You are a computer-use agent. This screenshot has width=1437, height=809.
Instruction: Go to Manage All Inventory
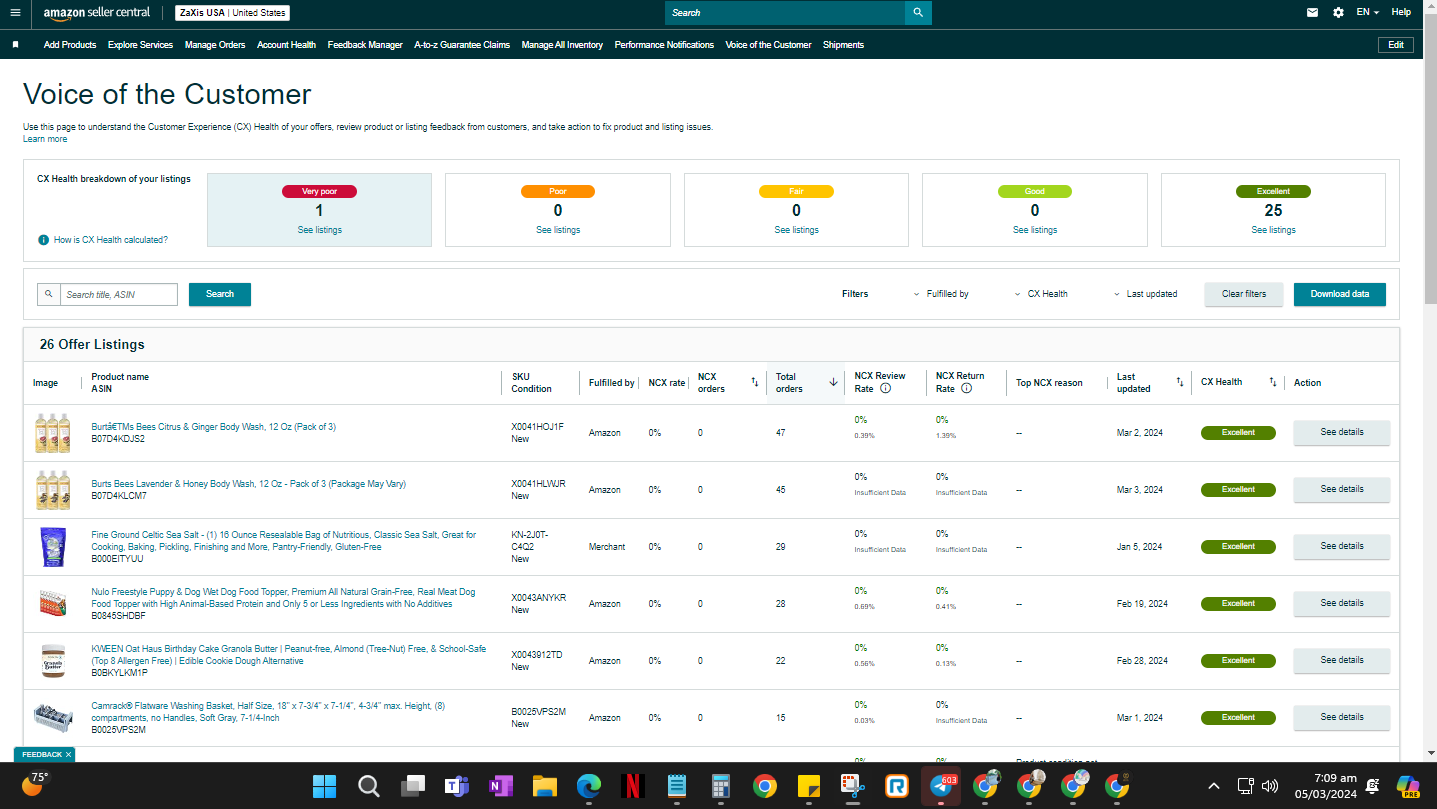pos(562,45)
